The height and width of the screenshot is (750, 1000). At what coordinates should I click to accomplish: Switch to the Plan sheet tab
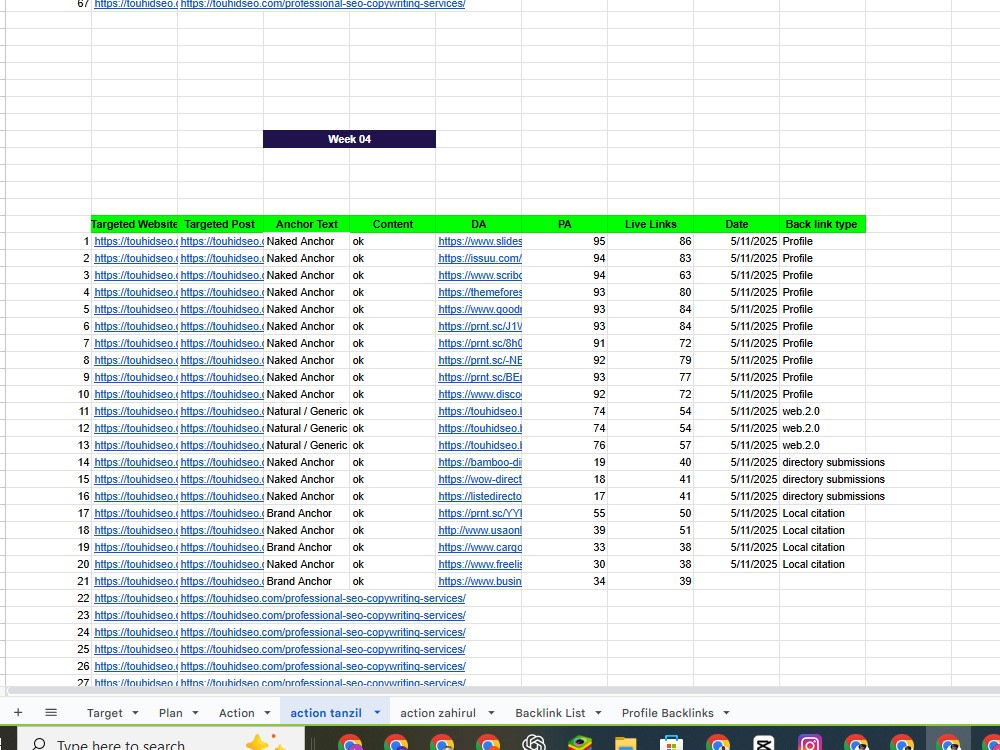pos(170,713)
